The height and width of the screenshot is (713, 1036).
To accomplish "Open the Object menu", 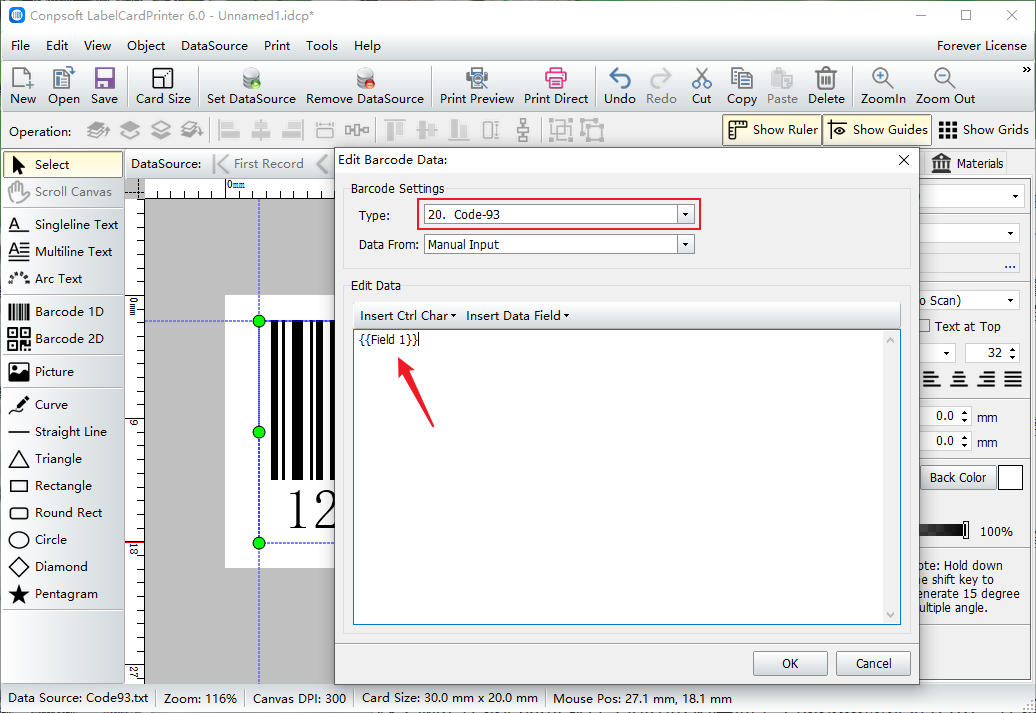I will pos(146,46).
